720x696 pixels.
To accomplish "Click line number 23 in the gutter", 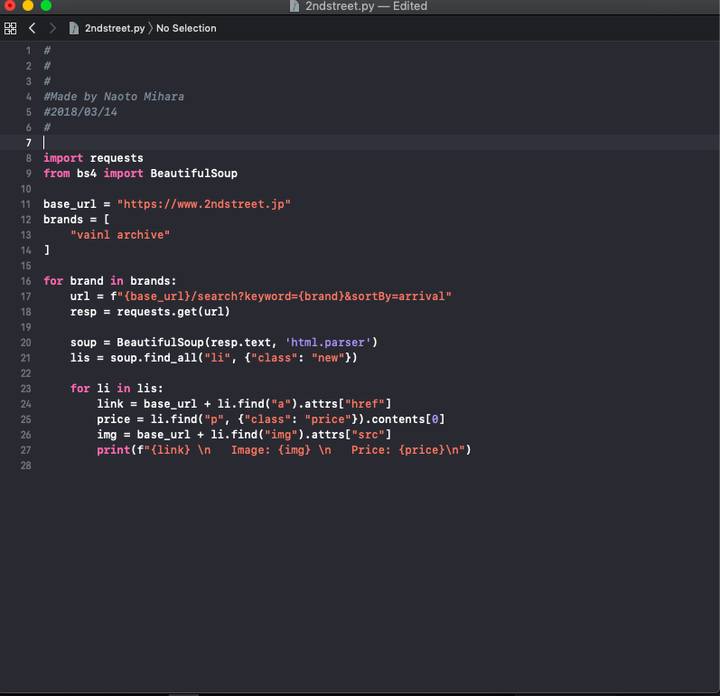I will pyautogui.click(x=25, y=388).
